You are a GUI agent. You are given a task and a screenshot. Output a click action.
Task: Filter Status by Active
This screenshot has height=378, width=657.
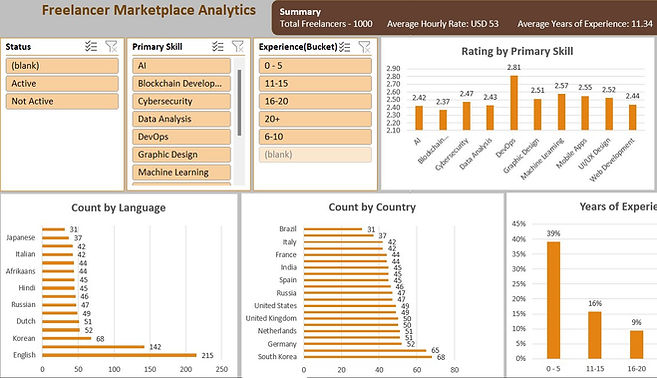[62, 83]
